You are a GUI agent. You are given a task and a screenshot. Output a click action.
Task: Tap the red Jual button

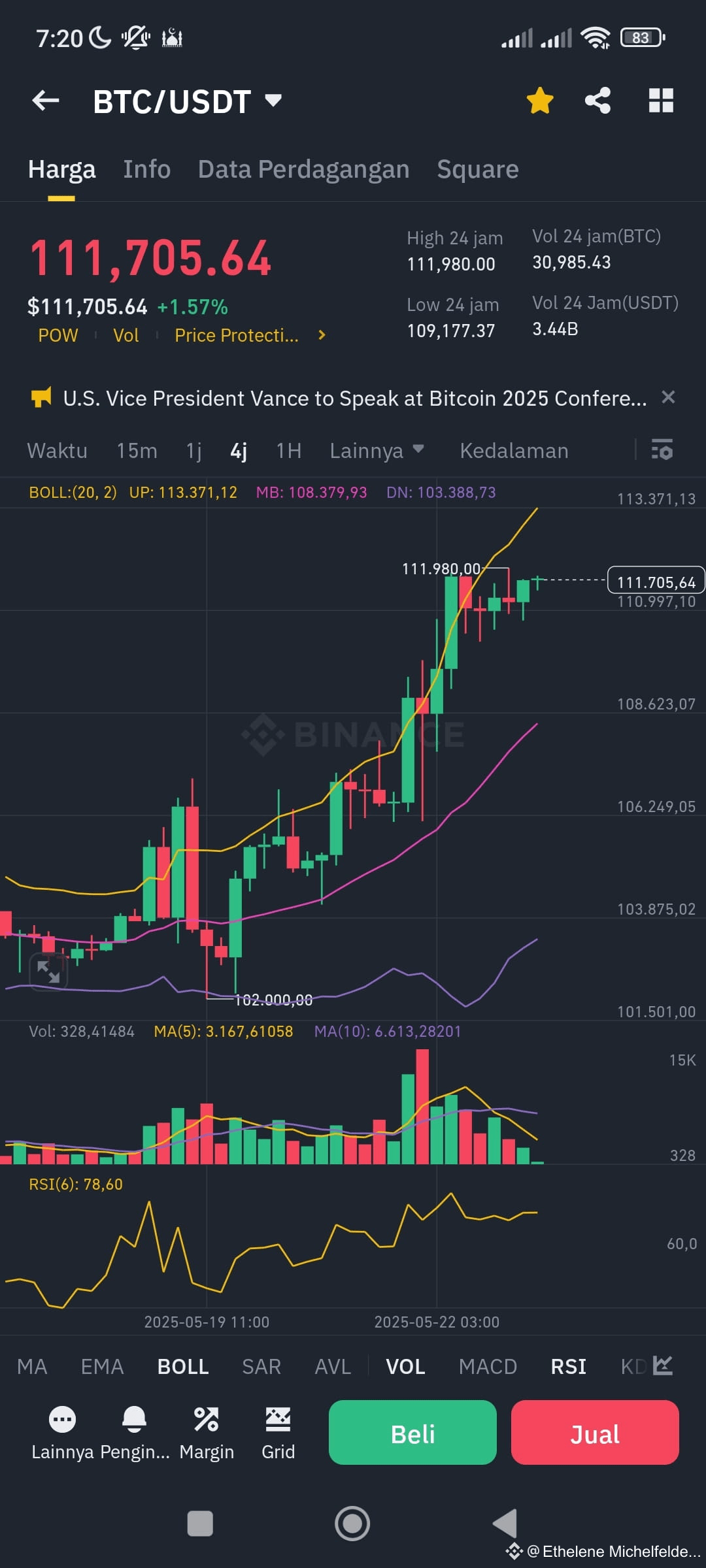point(595,1432)
